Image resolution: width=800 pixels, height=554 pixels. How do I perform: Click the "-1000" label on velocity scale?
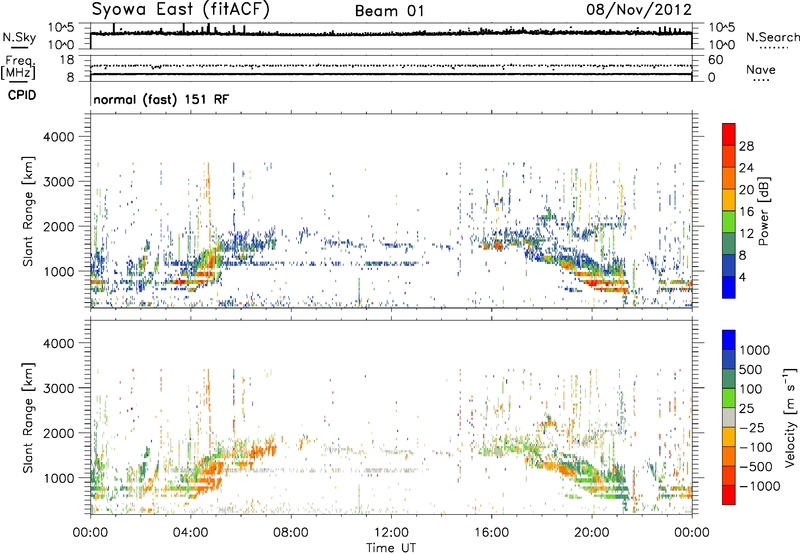(x=760, y=486)
